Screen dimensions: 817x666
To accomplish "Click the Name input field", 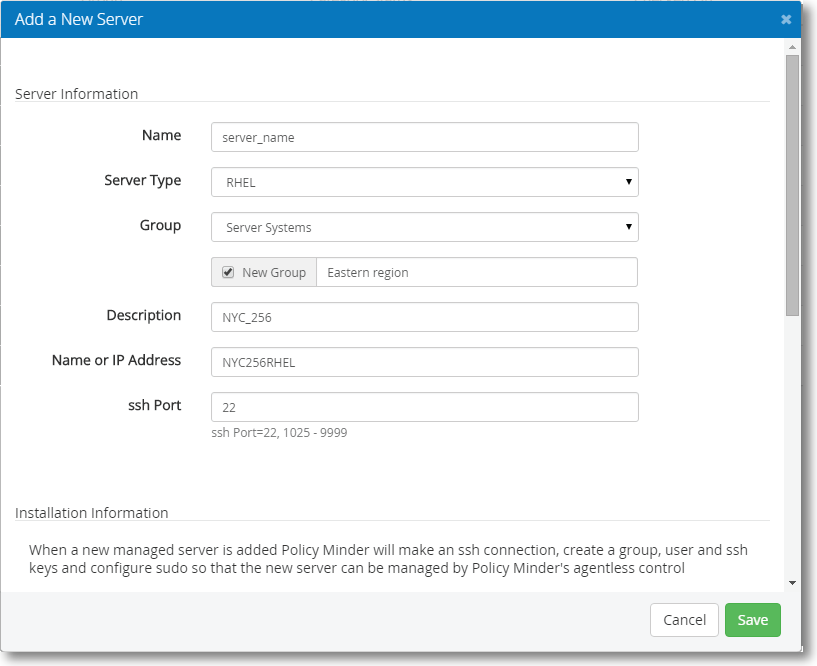I will [425, 137].
